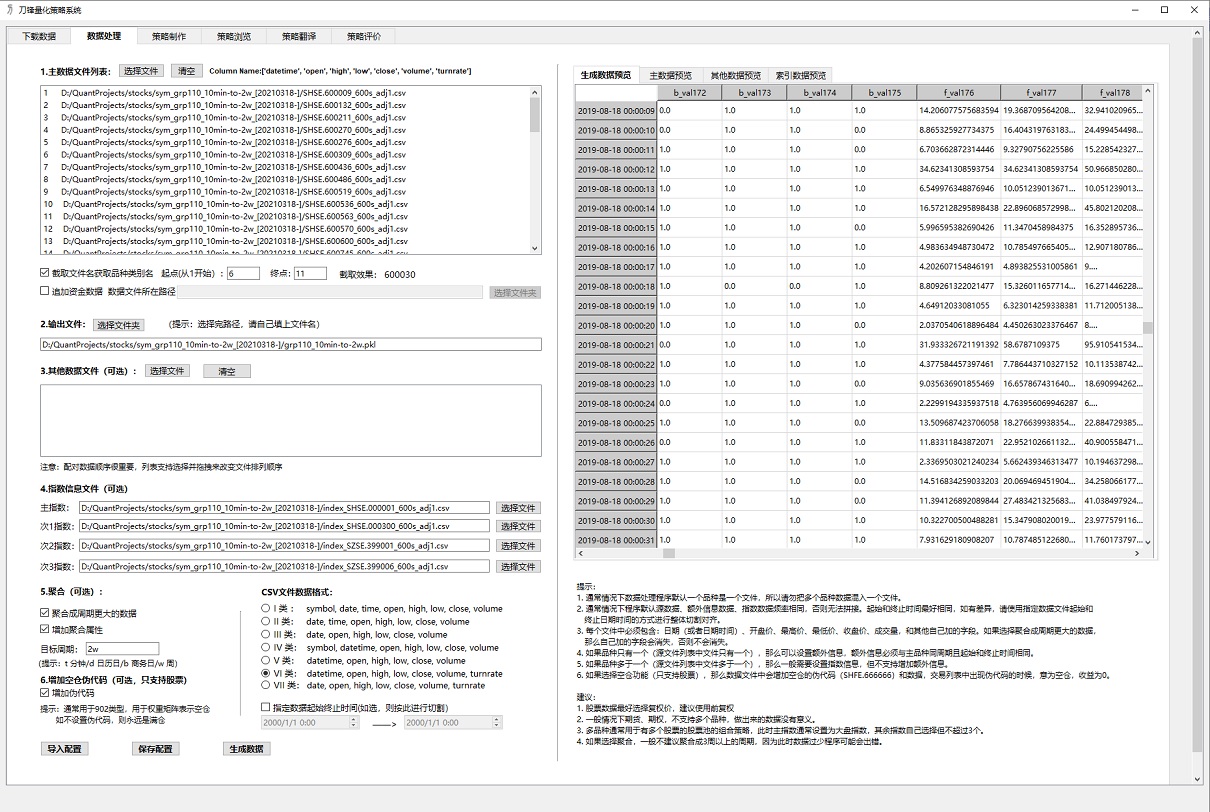Click 选择文件 for the 次2指数 row

click(518, 546)
